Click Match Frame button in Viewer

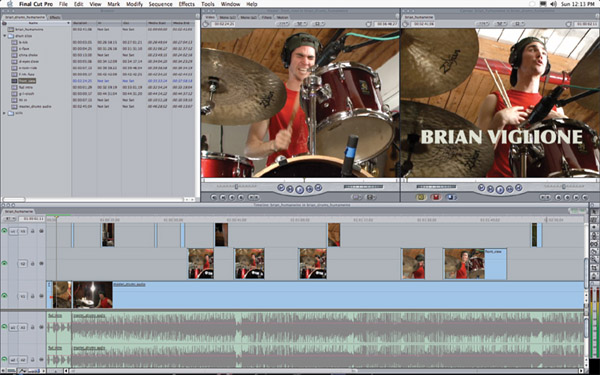[214, 197]
